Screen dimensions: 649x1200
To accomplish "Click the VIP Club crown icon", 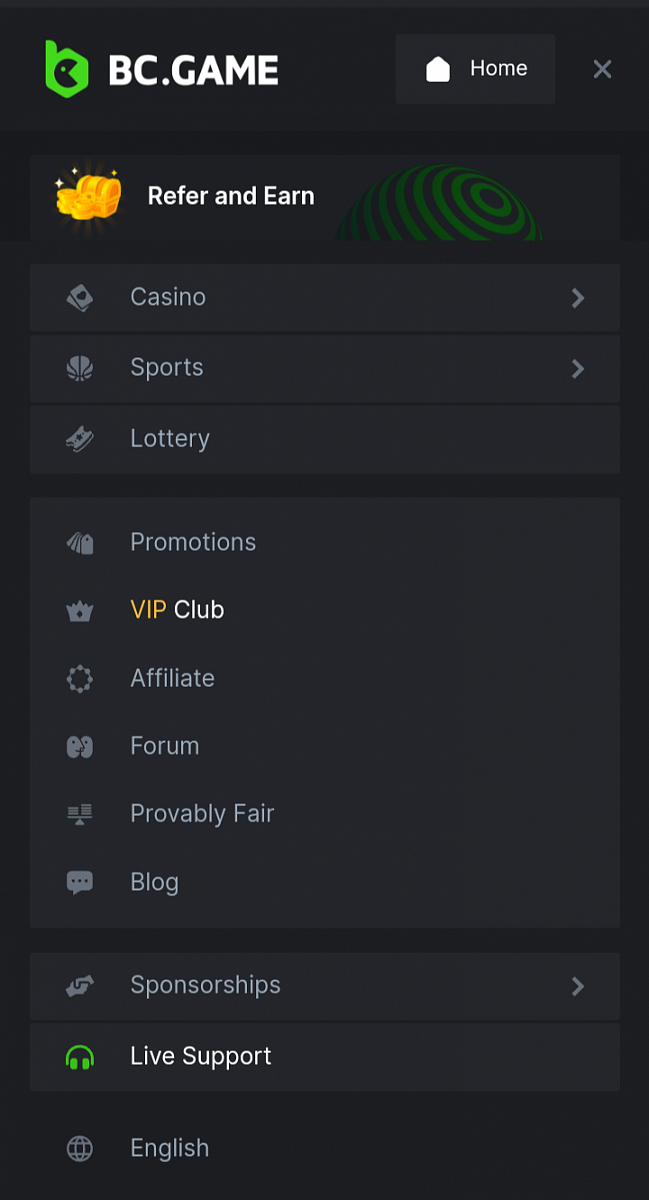I will 80,611.
